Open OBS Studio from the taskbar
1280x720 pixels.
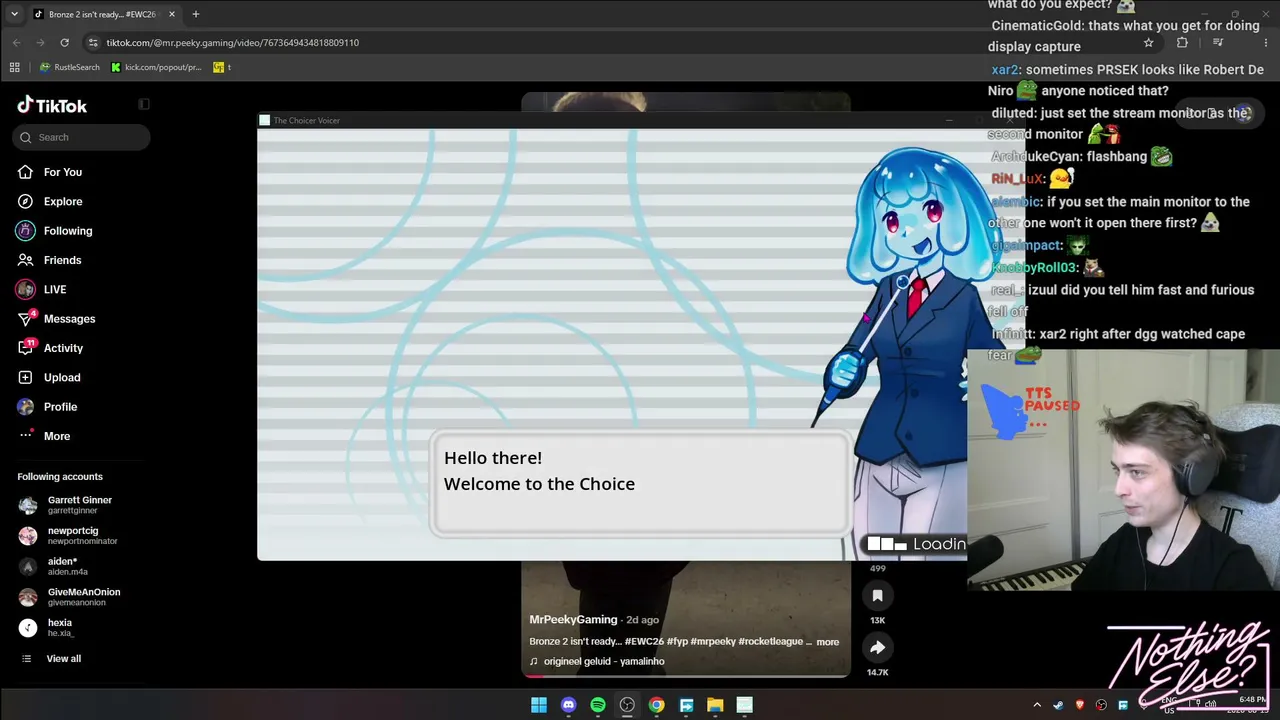(x=627, y=705)
